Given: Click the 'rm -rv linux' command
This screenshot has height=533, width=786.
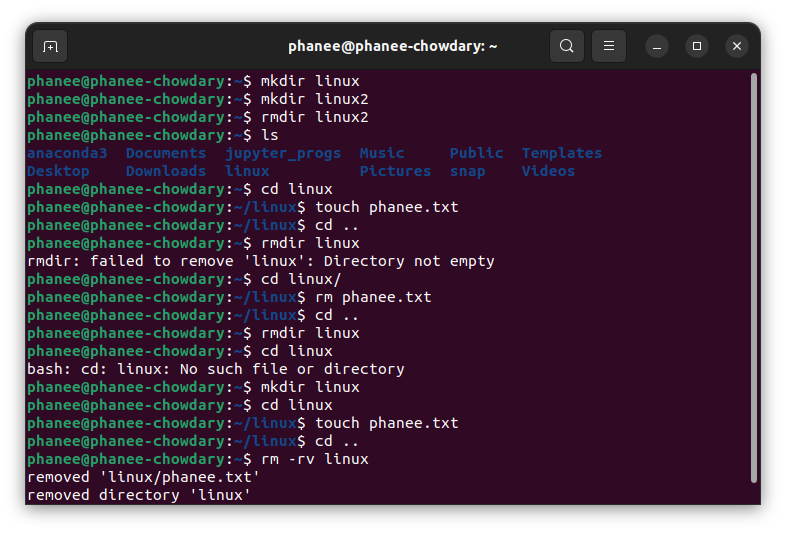Looking at the screenshot, I should [x=315, y=459].
